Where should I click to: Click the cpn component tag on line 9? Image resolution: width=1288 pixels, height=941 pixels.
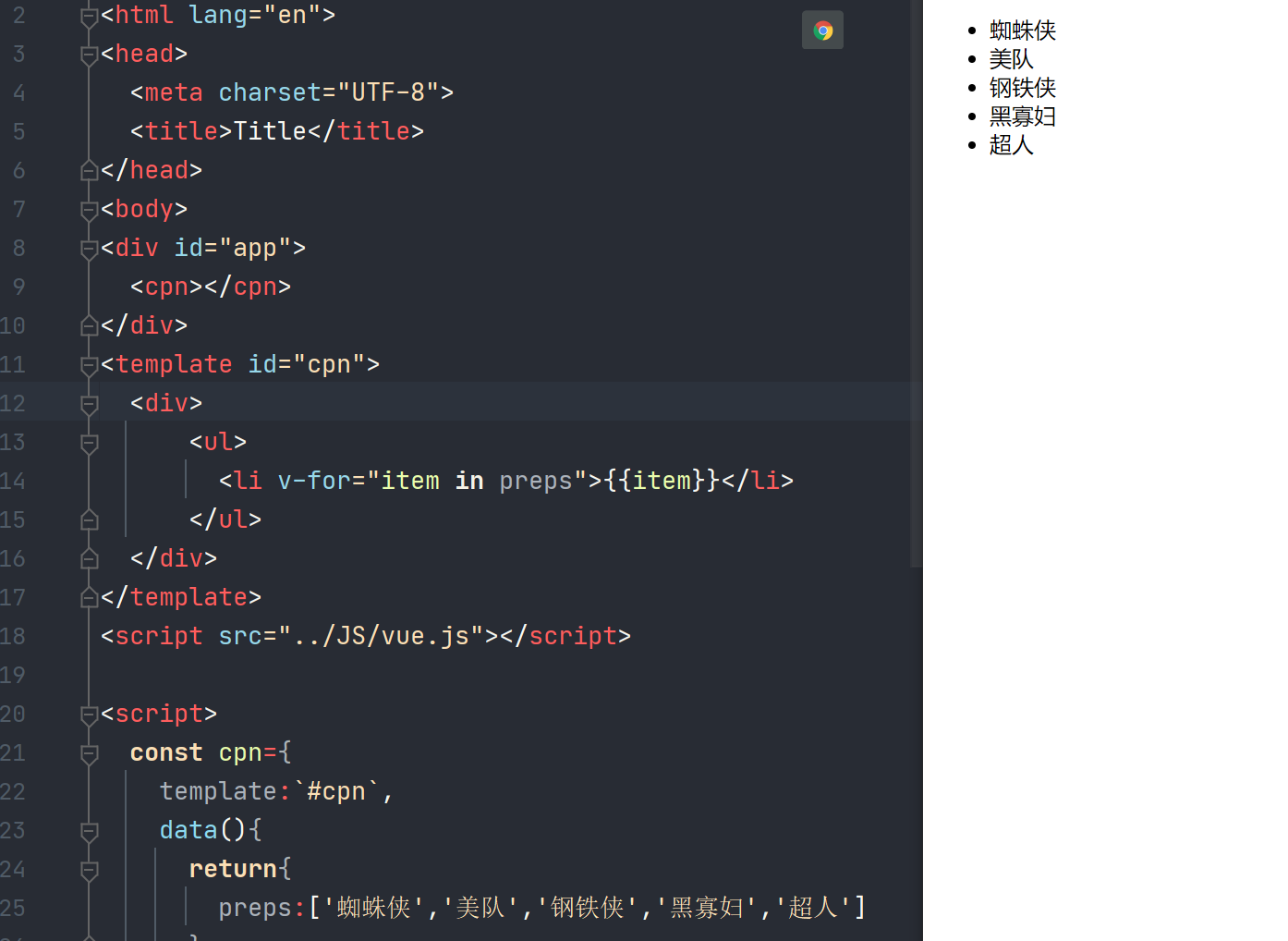click(x=211, y=287)
